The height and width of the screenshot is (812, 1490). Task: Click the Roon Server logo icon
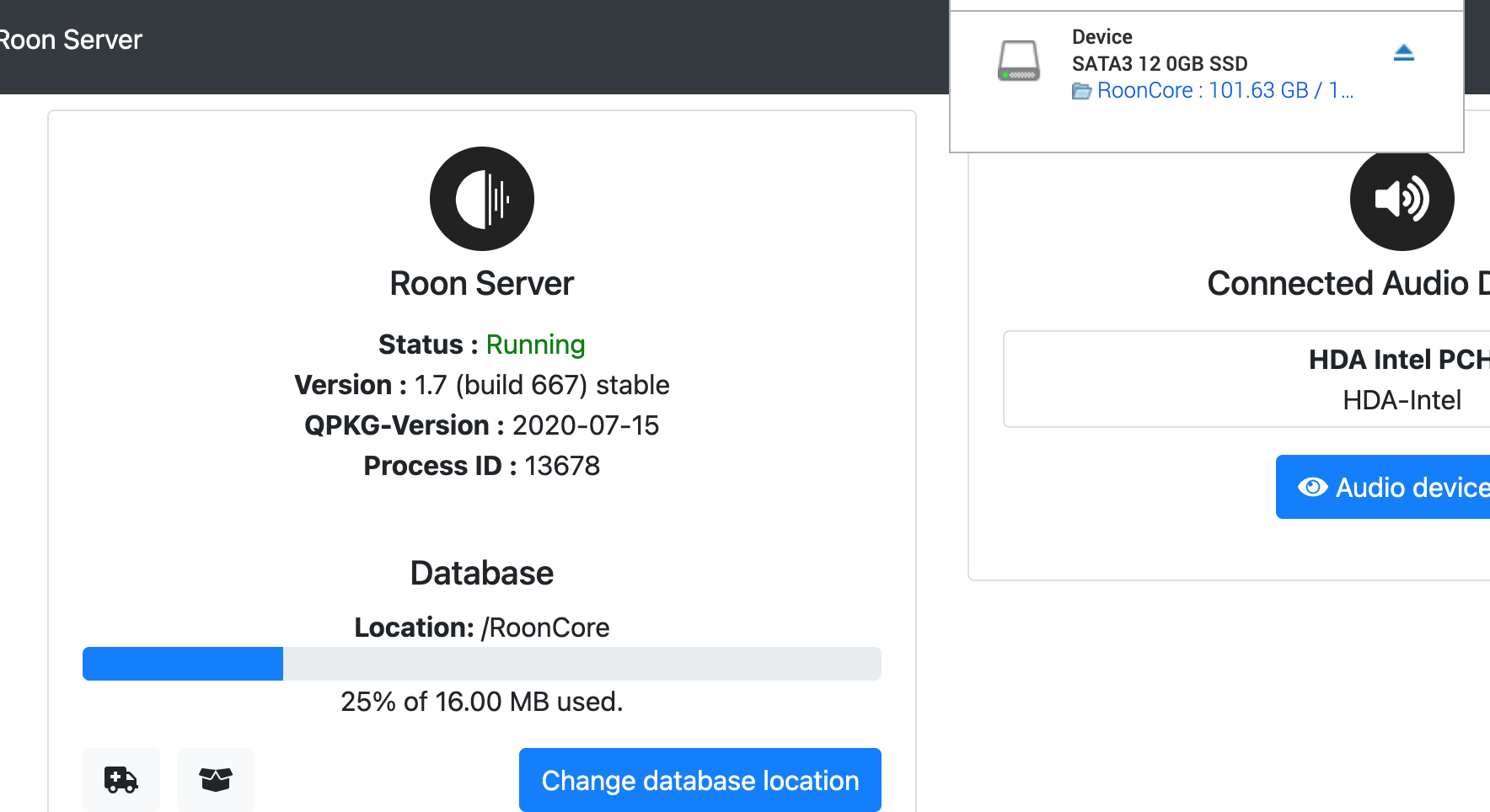pyautogui.click(x=482, y=199)
